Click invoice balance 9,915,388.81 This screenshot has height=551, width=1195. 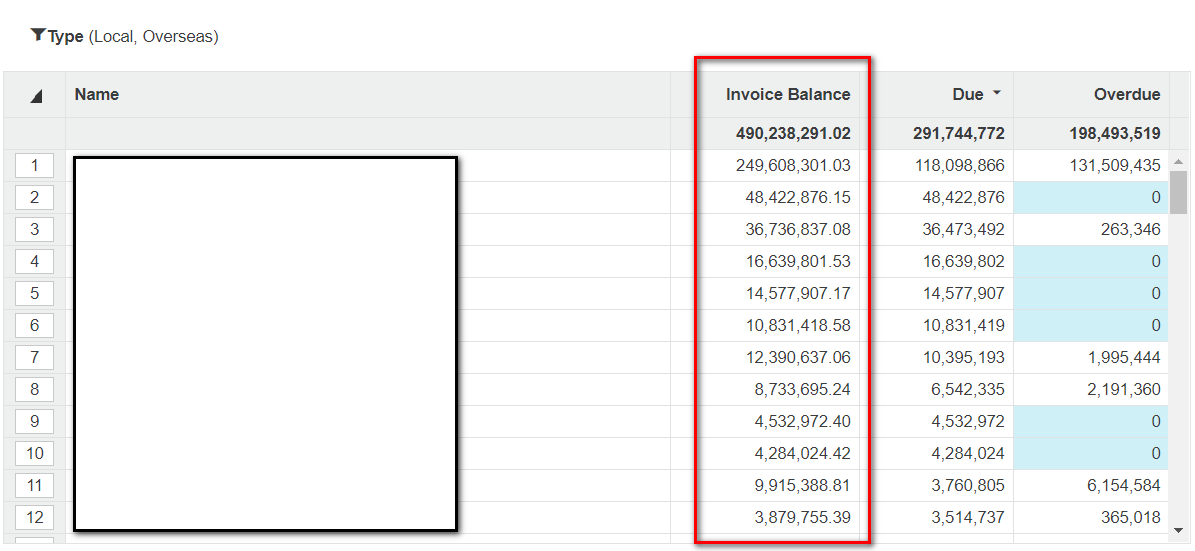point(803,485)
